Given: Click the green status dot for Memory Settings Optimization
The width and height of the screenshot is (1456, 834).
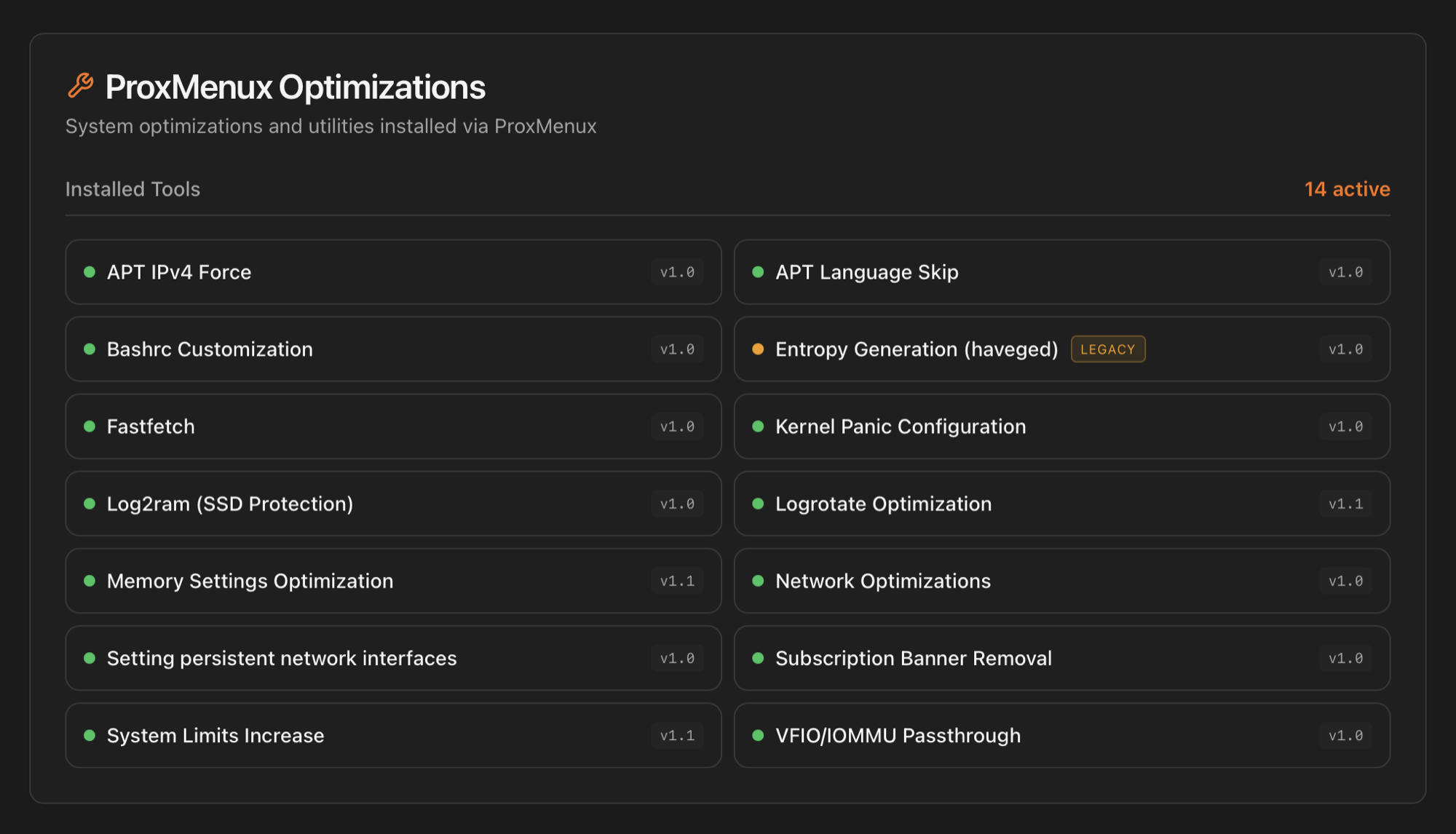Looking at the screenshot, I should click(90, 581).
